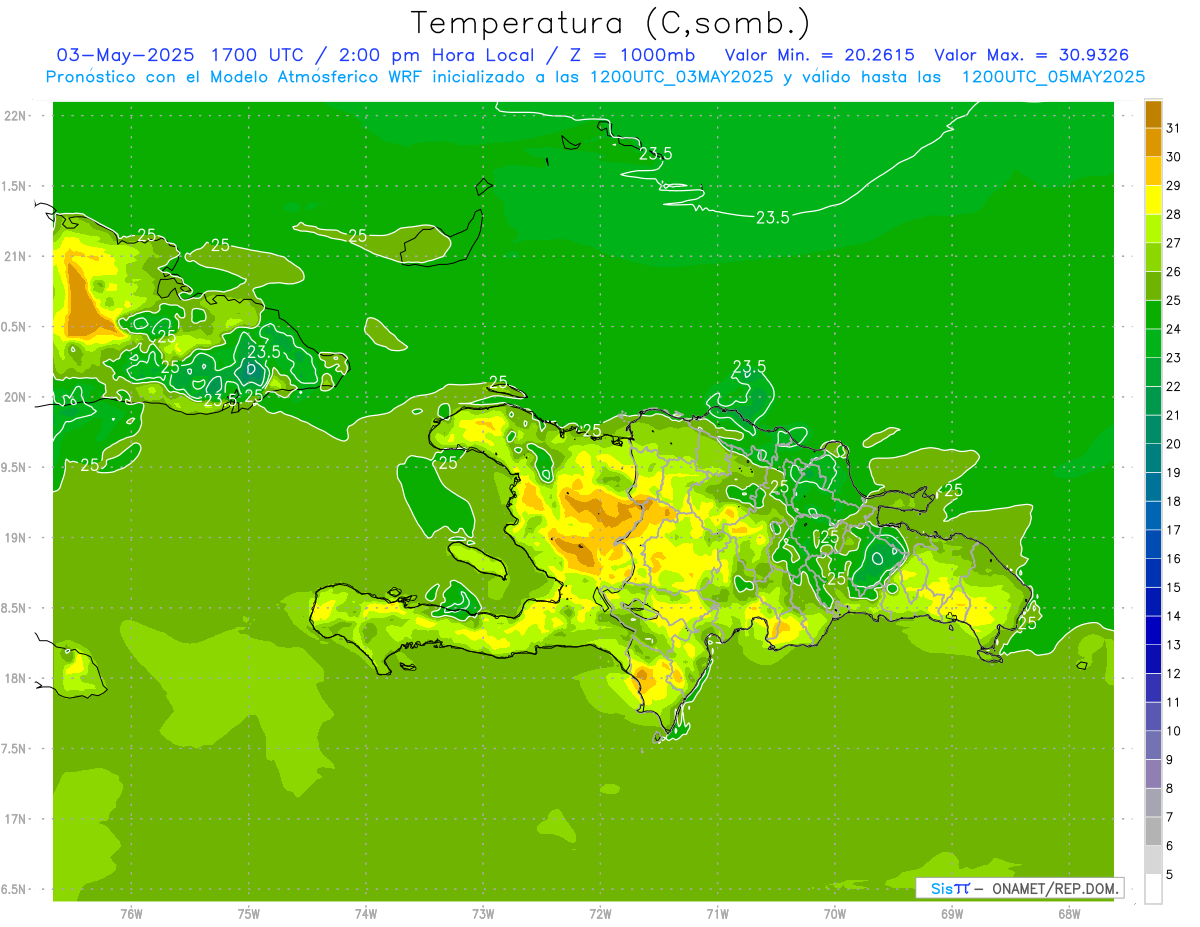The image size is (1200, 927).
Task: Pick the colorbar swatch between 29 and 30
Action: pyautogui.click(x=1153, y=171)
